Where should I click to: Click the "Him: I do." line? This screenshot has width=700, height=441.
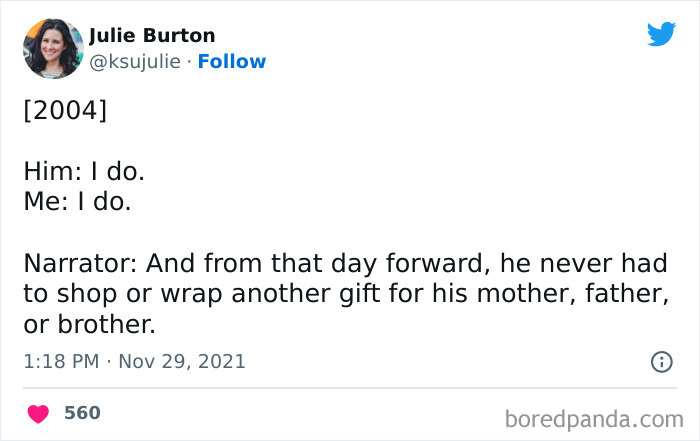tap(84, 171)
